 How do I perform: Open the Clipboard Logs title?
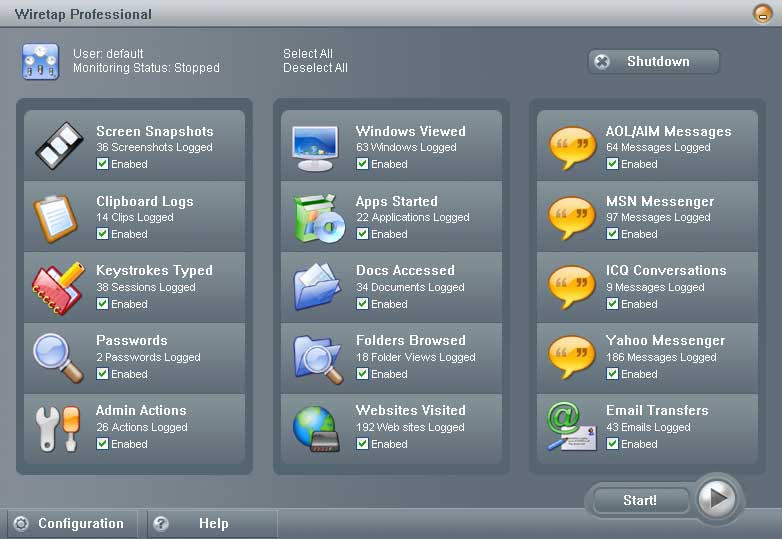click(145, 201)
